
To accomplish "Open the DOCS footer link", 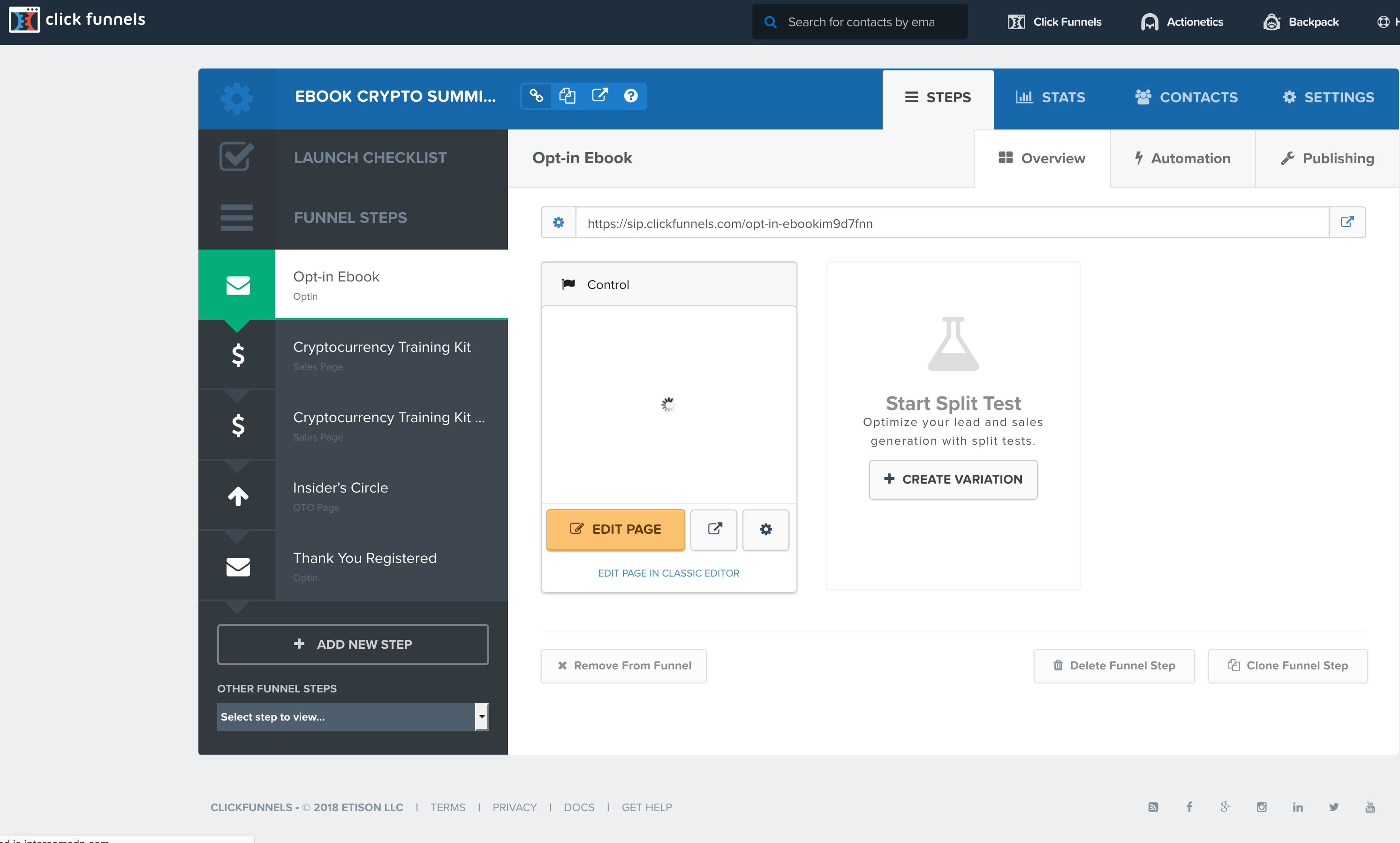I will click(579, 807).
